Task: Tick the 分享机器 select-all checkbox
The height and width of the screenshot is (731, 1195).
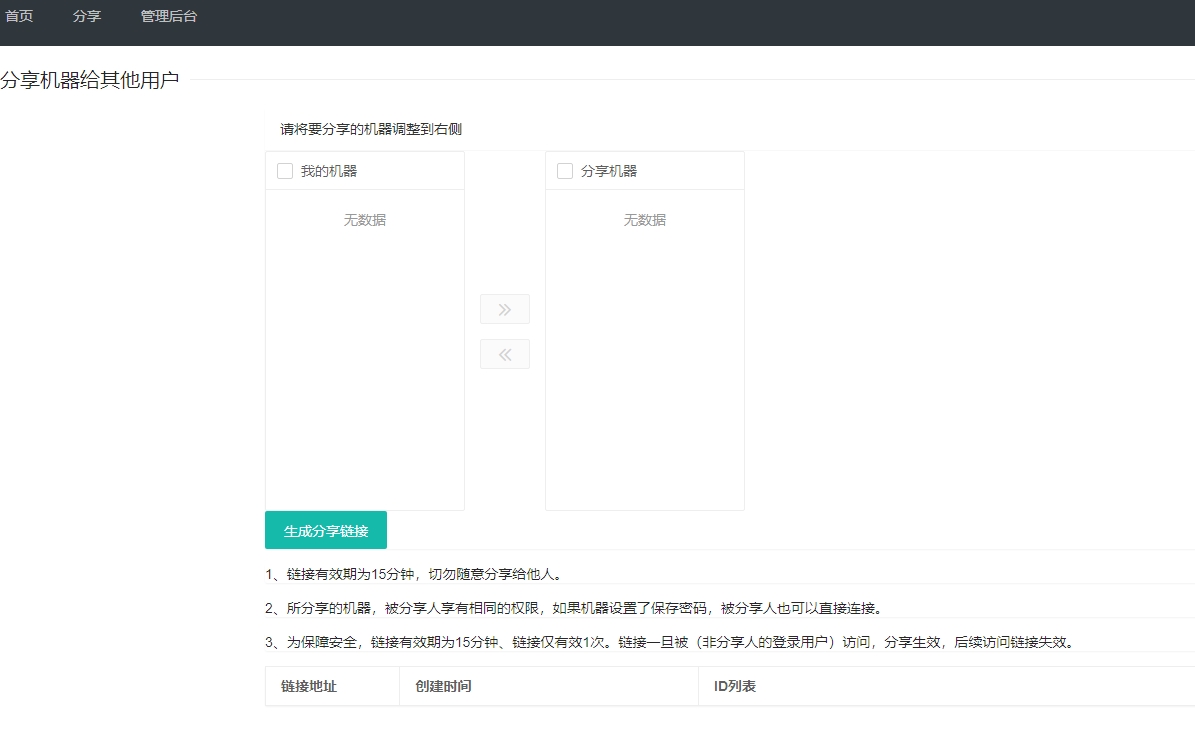Action: click(x=565, y=171)
